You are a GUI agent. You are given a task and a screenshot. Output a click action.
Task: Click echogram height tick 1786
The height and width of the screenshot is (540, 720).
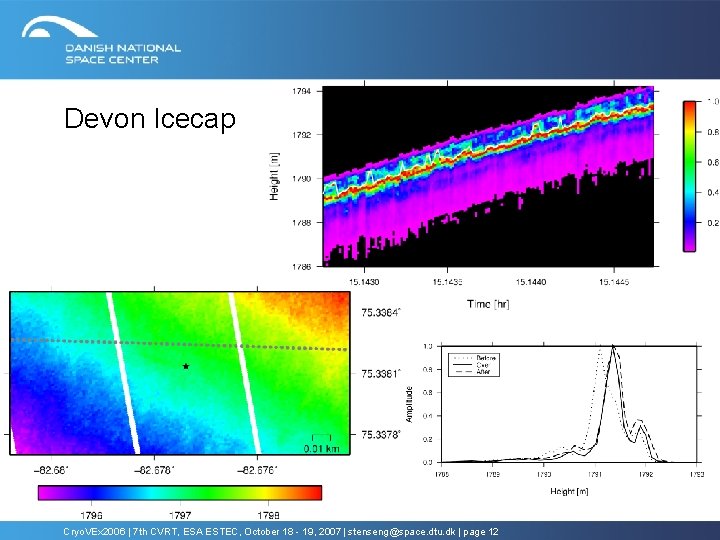coord(301,266)
